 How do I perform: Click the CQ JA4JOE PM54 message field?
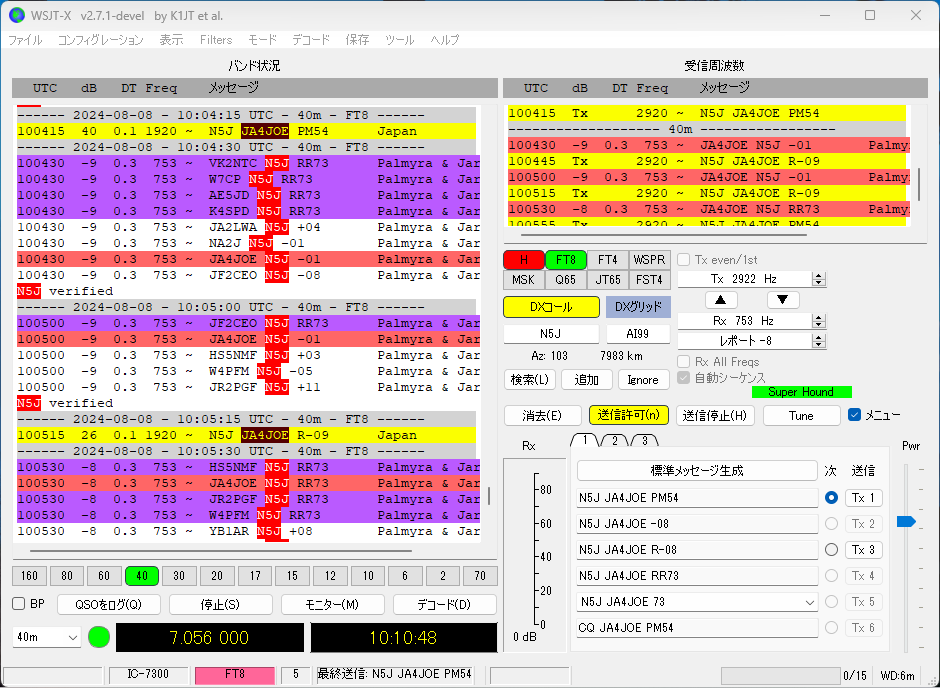[x=697, y=628]
